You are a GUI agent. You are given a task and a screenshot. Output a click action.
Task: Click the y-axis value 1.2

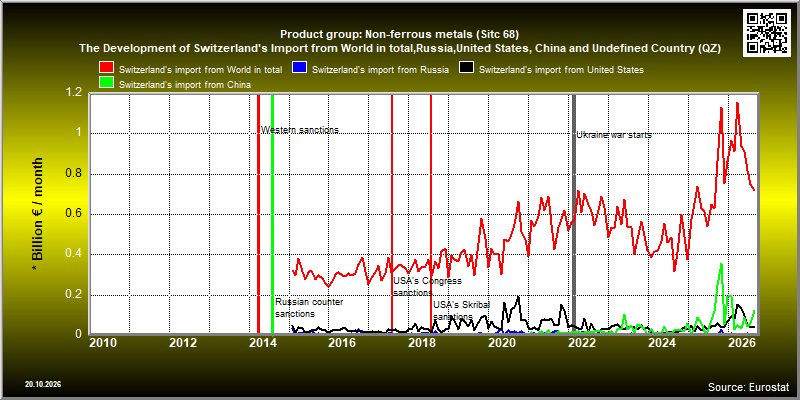75,93
